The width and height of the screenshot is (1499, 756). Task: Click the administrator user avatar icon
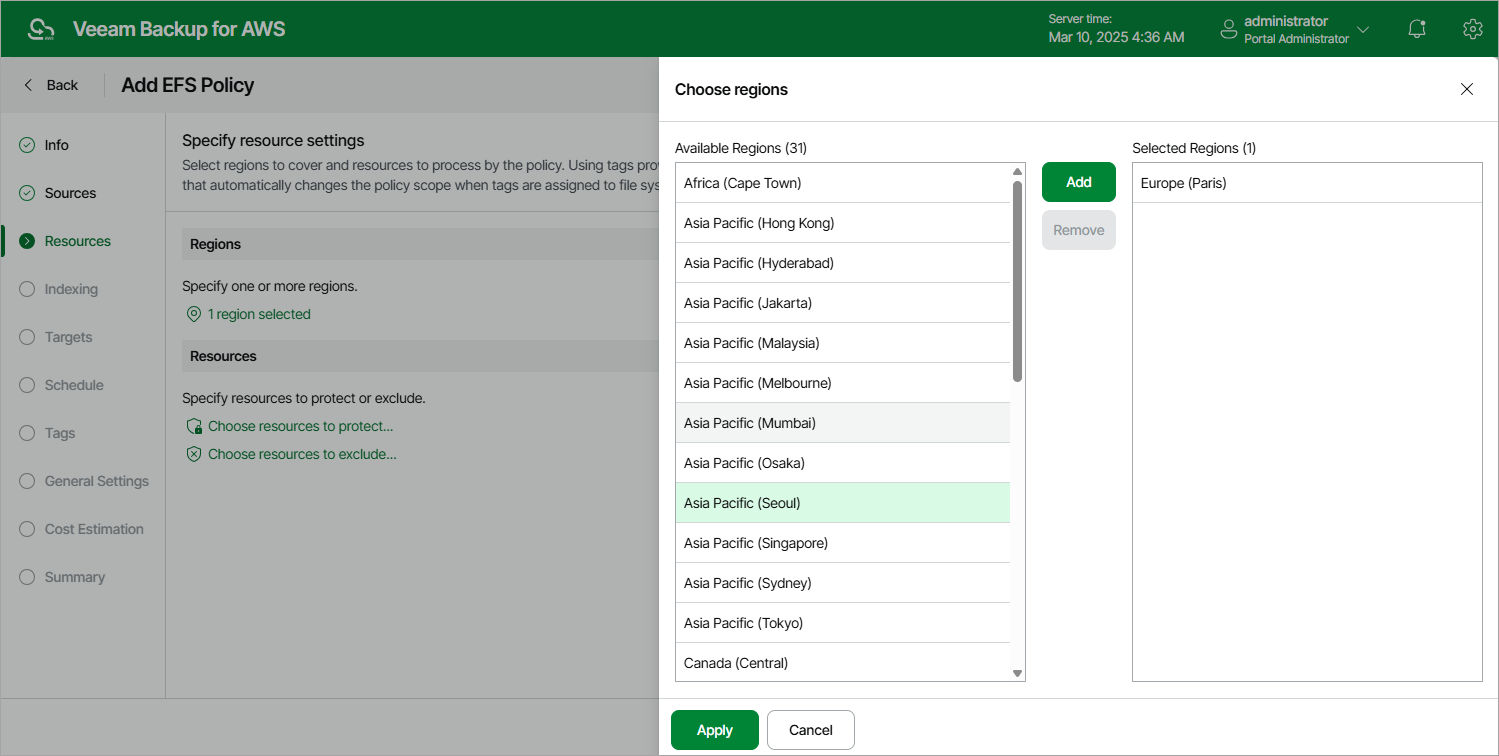pos(1229,30)
